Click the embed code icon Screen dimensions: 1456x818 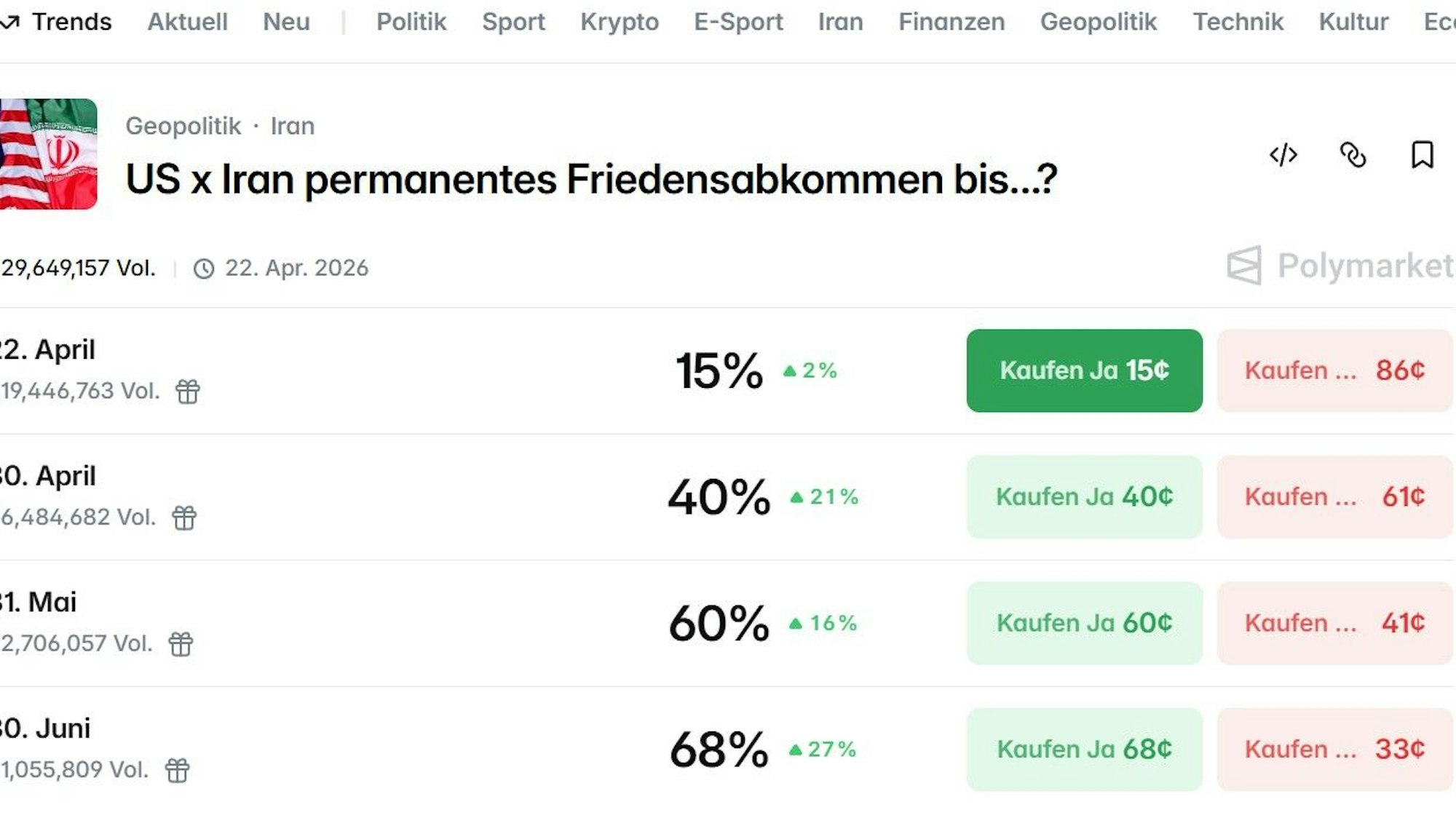[1283, 155]
